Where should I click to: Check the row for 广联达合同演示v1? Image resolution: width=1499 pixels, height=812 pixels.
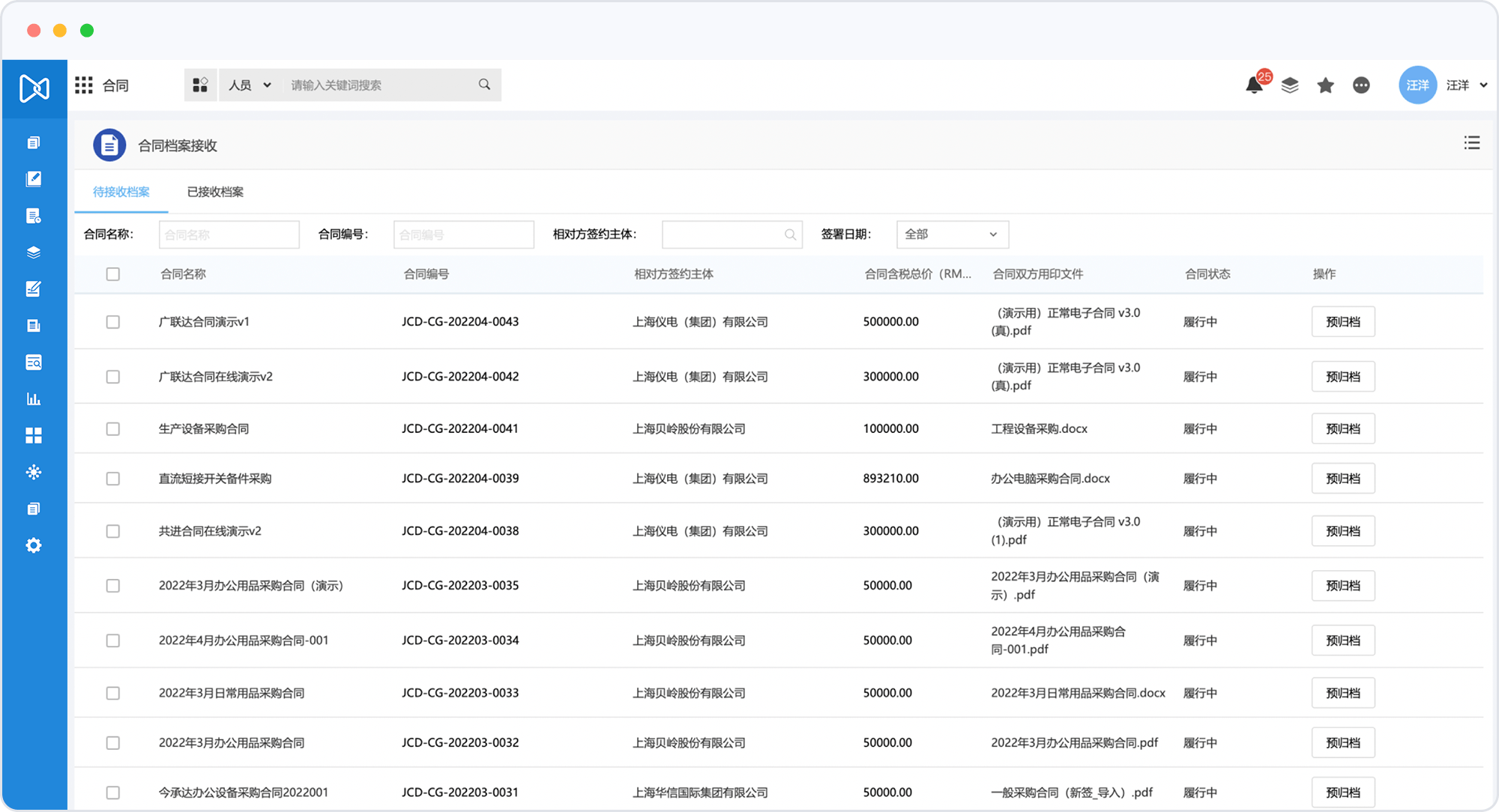(x=113, y=322)
